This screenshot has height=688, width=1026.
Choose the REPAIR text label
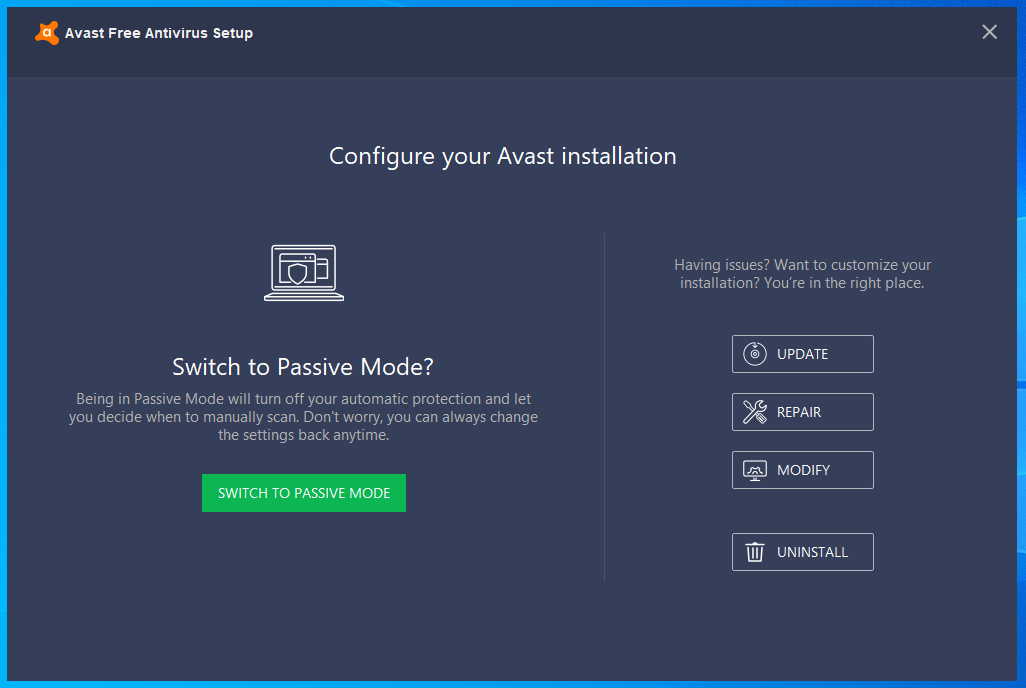coord(799,412)
